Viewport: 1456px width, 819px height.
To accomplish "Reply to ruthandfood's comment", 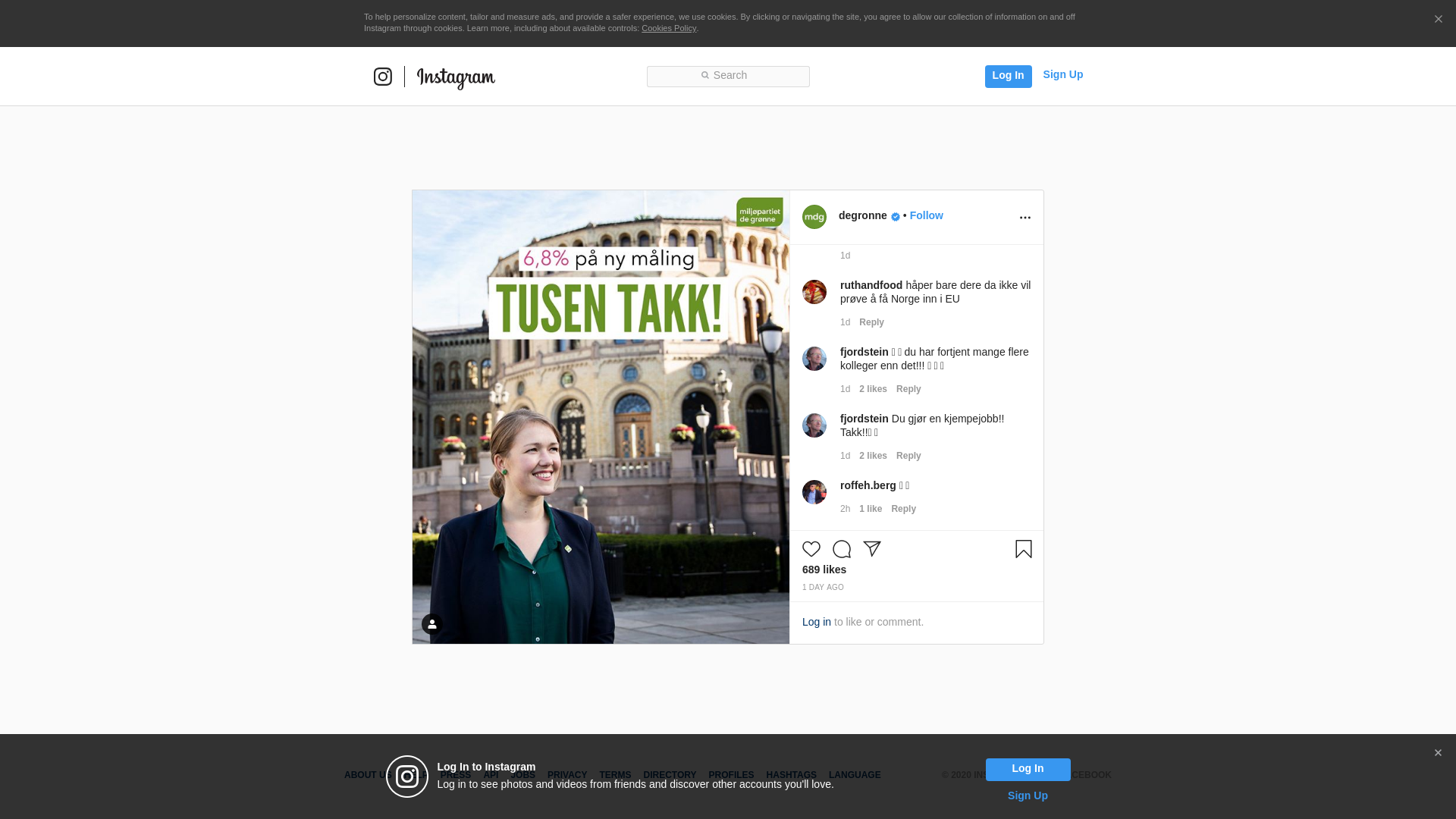I will click(871, 322).
